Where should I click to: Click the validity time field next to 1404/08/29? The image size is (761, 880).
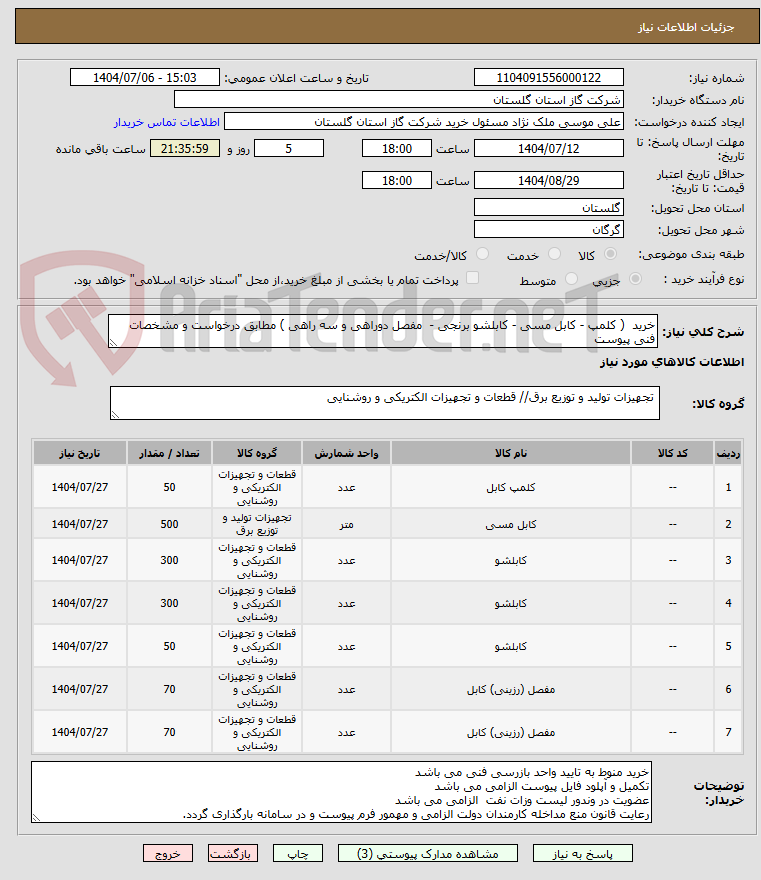coord(397,181)
